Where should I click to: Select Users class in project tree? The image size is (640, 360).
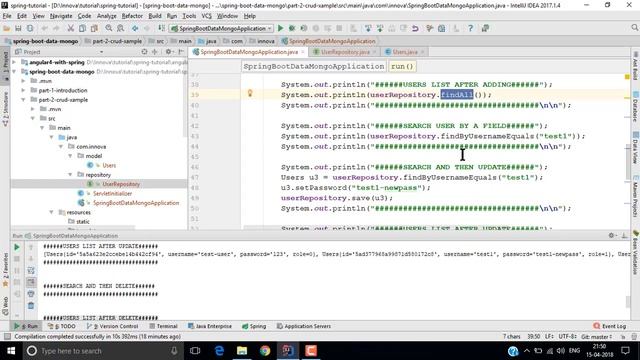pyautogui.click(x=109, y=165)
